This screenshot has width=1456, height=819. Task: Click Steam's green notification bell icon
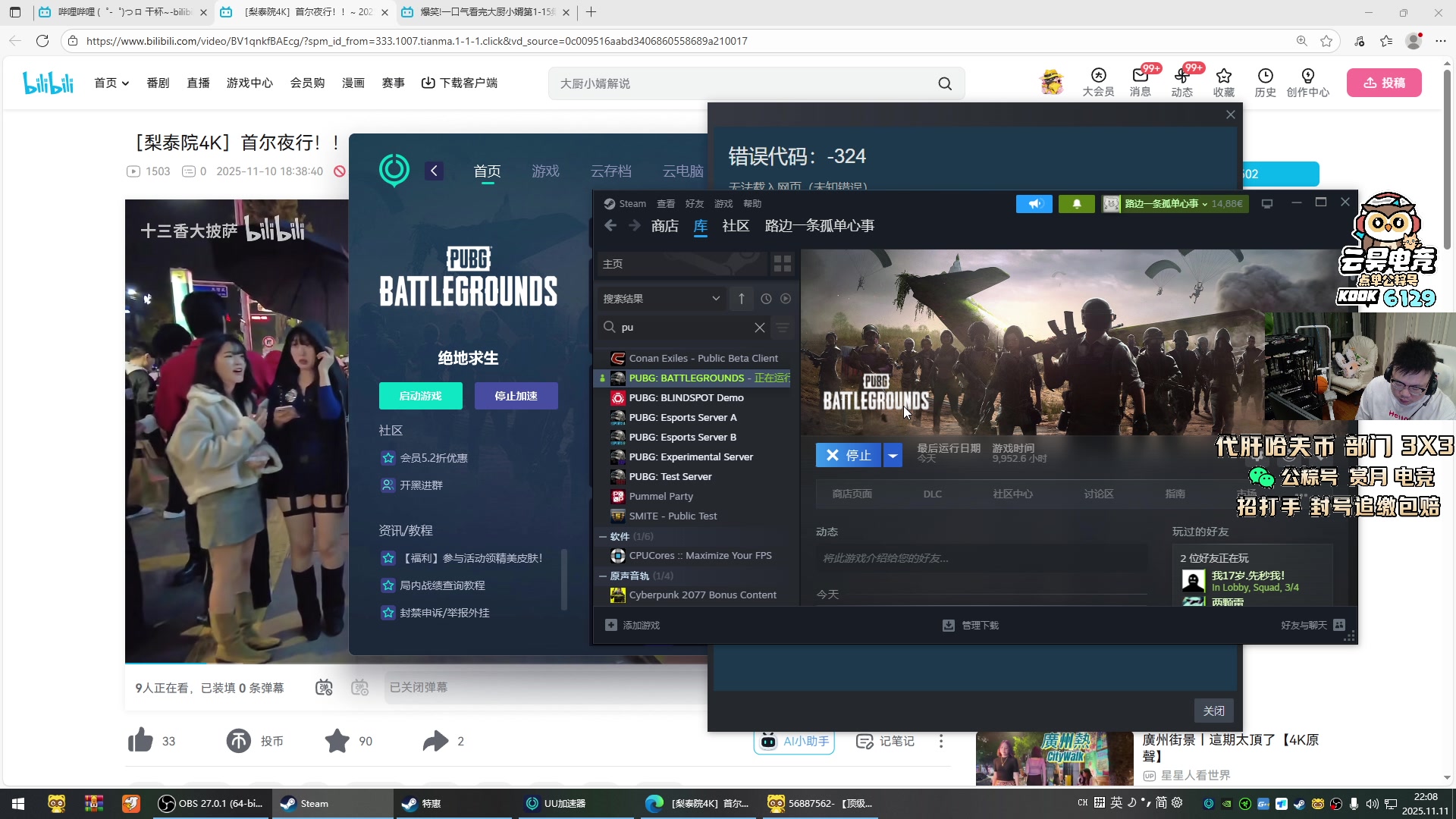click(1076, 204)
